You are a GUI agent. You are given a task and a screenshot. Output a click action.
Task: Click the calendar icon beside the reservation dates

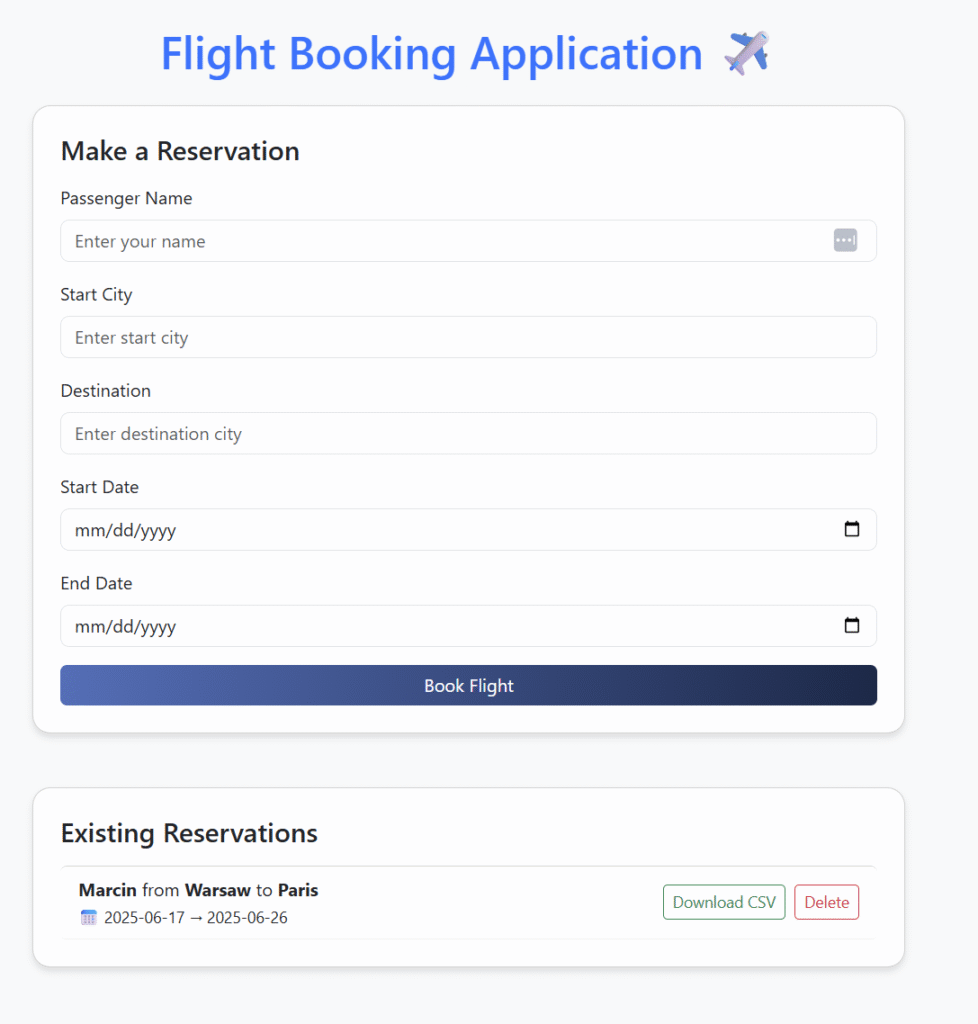pyautogui.click(x=88, y=917)
